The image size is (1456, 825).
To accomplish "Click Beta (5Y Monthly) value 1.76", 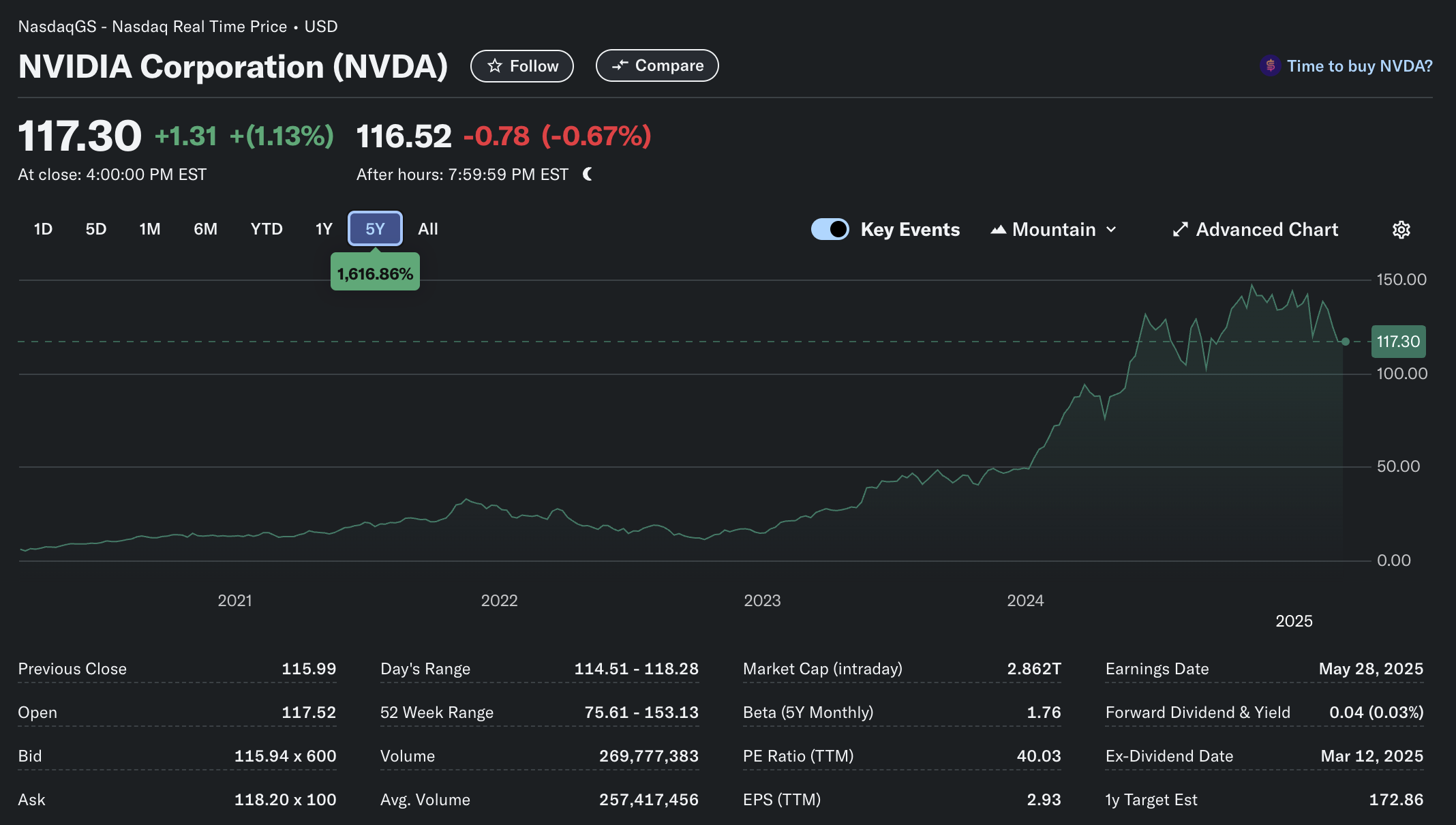I will (1044, 712).
